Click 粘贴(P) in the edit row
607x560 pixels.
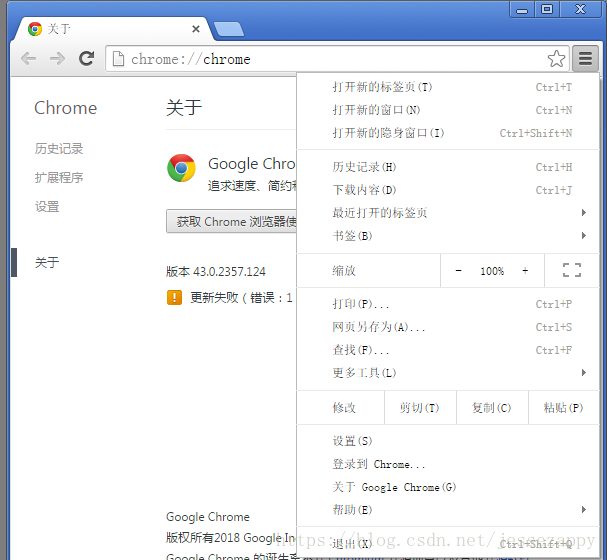click(564, 408)
